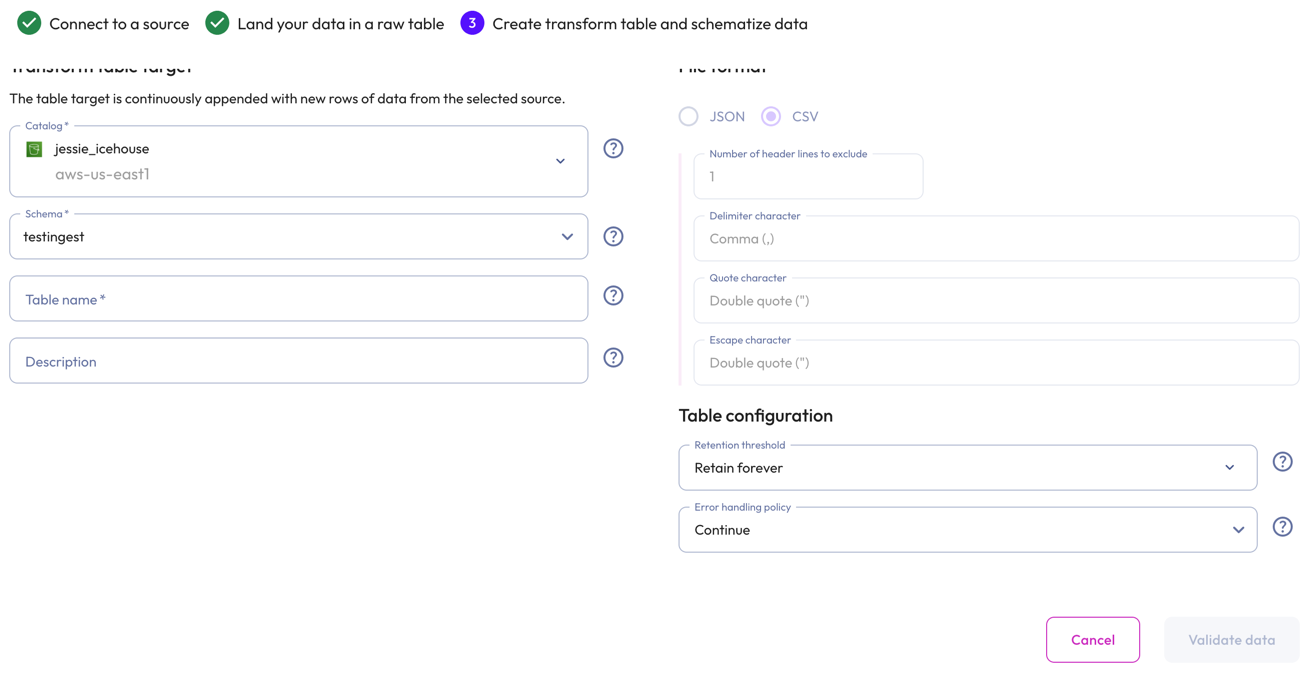This screenshot has width=1308, height=676.
Task: Expand the Catalog dropdown
Action: (x=560, y=160)
